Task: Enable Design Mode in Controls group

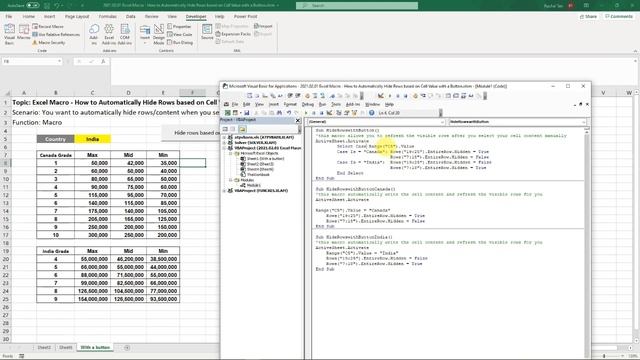Action: 159,34
